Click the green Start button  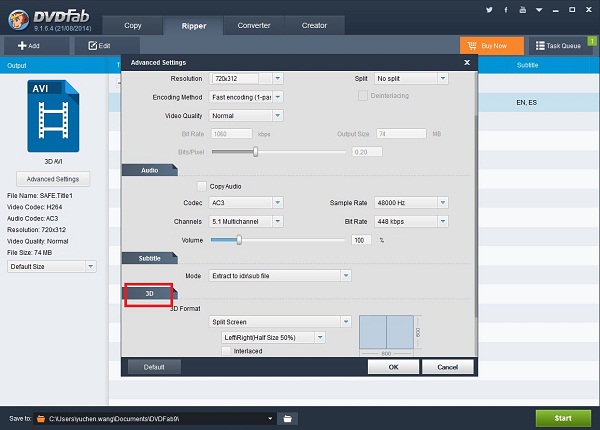coord(563,418)
